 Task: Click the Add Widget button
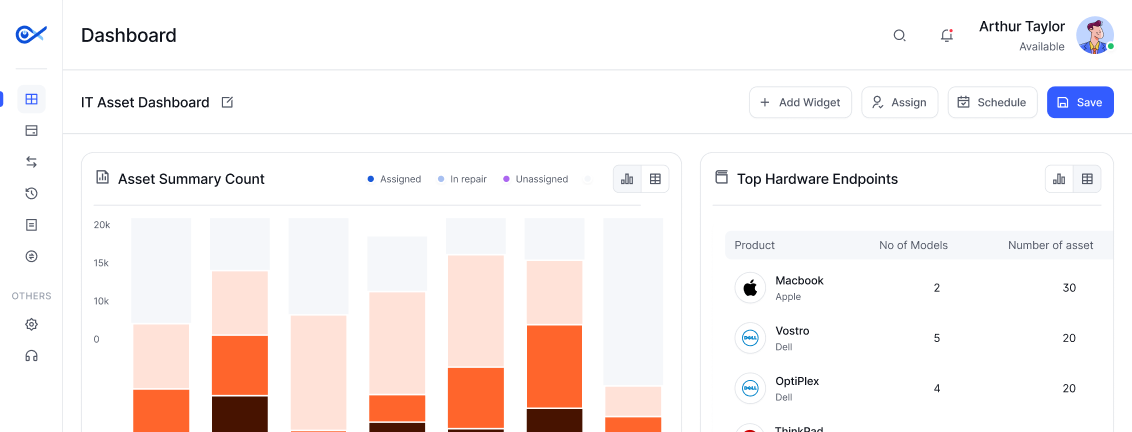tap(800, 103)
